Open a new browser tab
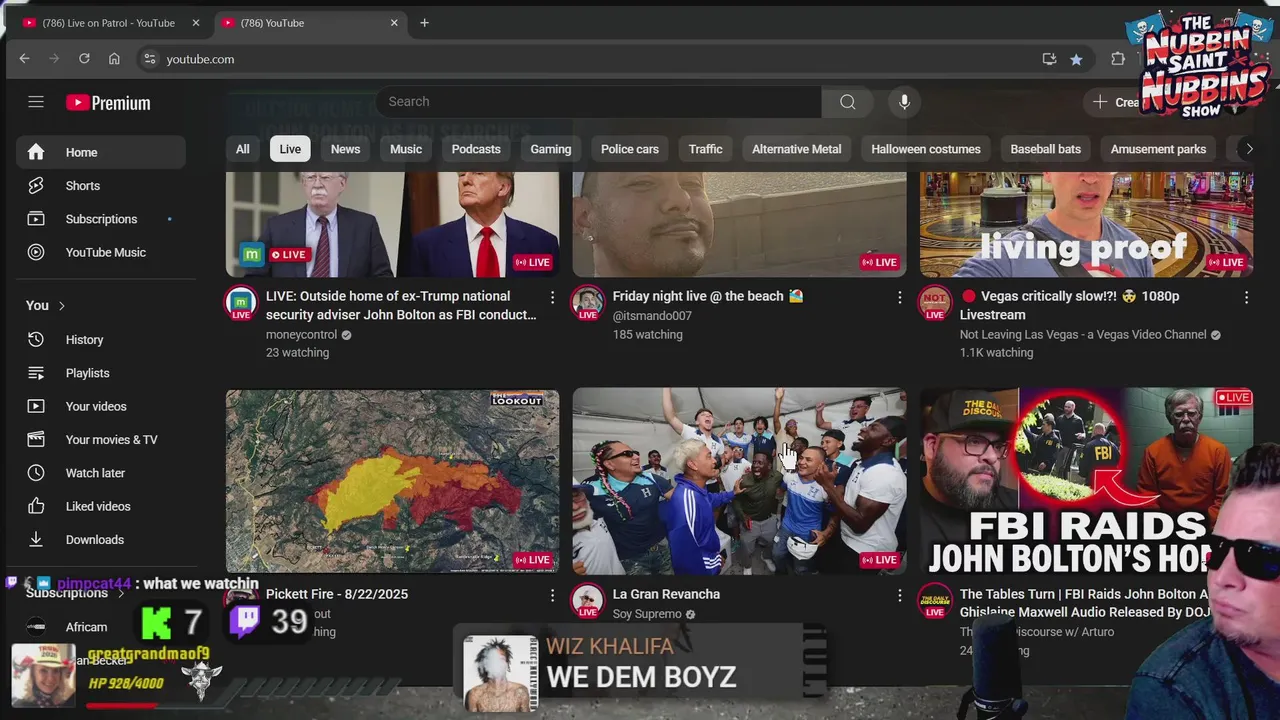 point(424,23)
